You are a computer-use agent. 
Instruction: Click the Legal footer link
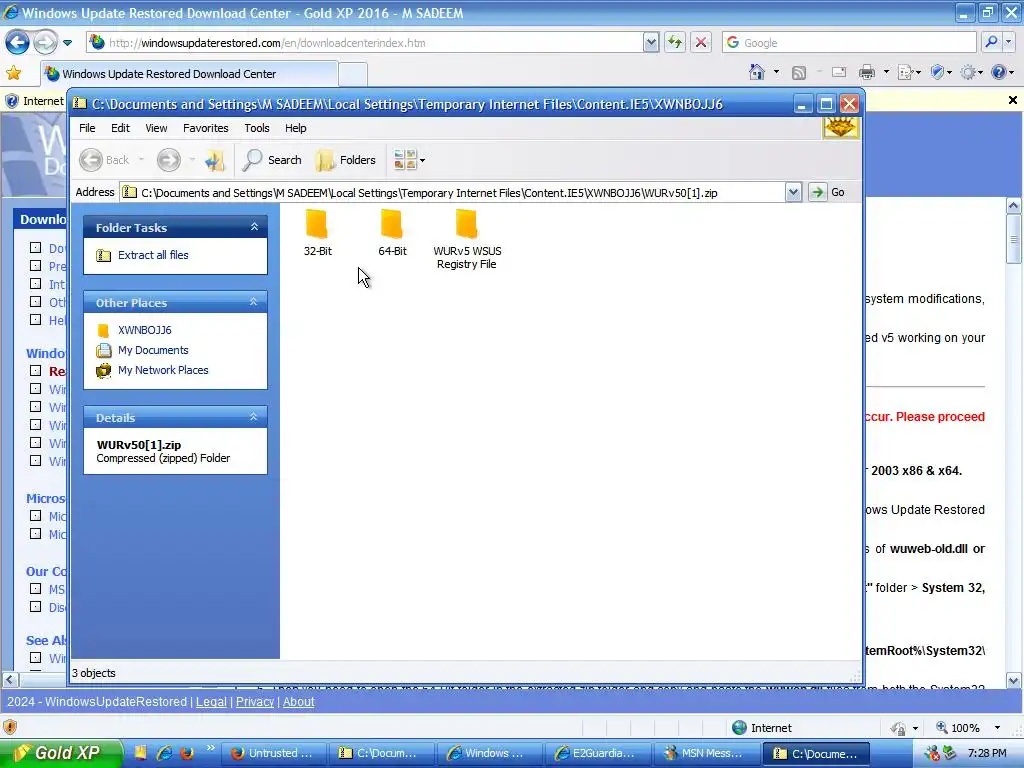(x=211, y=701)
